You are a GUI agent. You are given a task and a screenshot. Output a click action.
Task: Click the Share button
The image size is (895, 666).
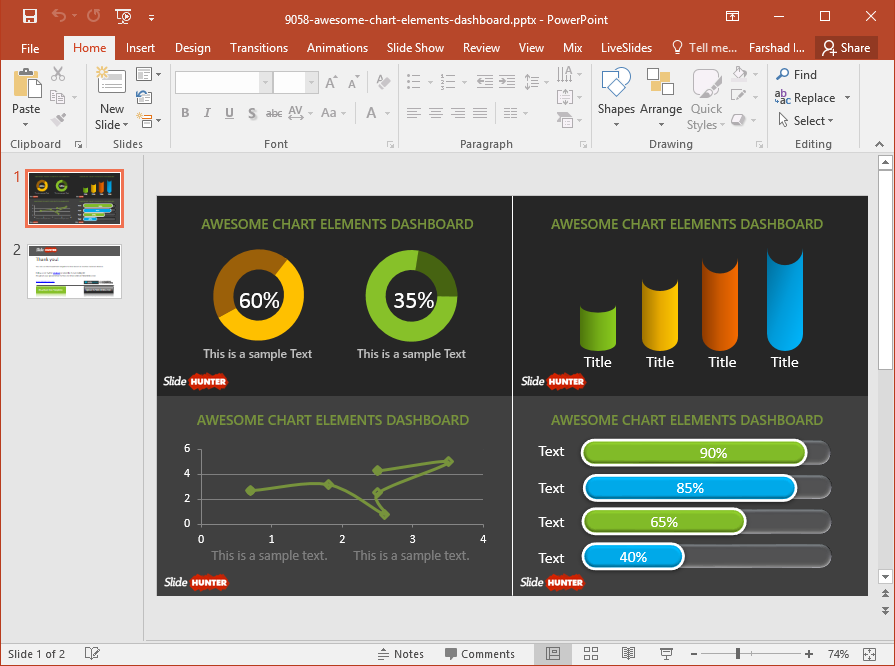coord(845,47)
